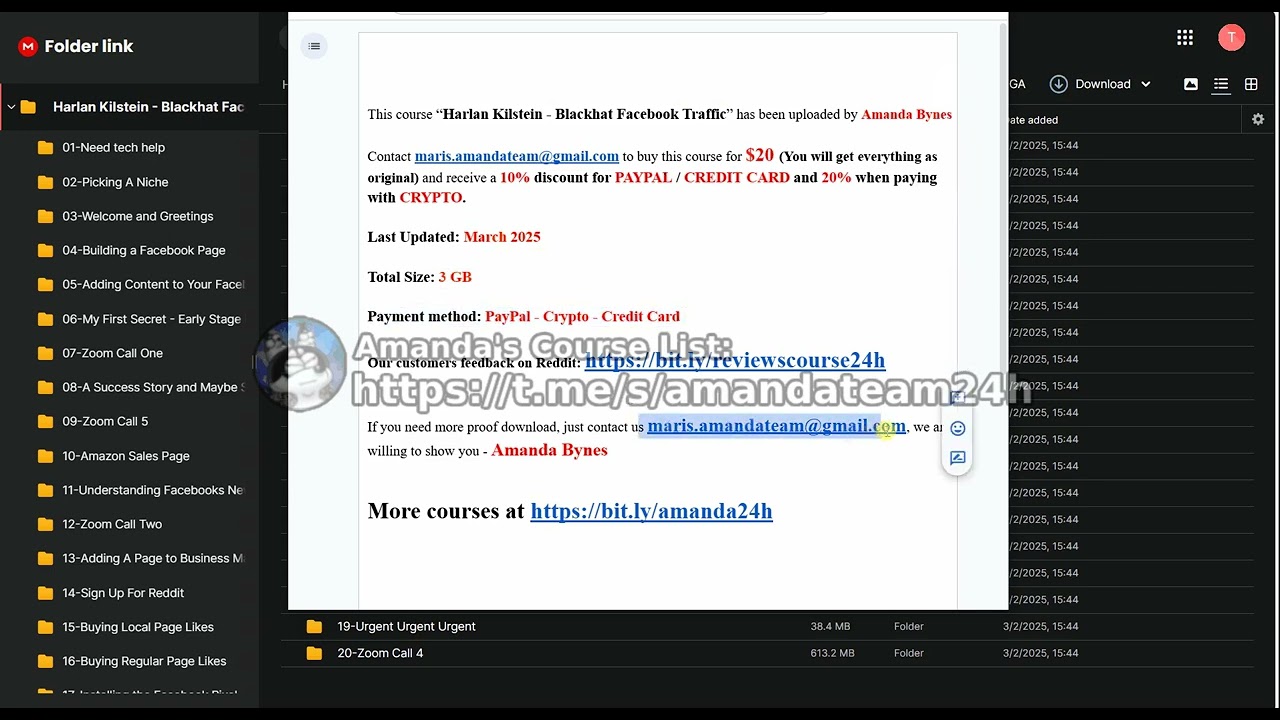
Task: Show document outline icon
Action: click(x=314, y=46)
